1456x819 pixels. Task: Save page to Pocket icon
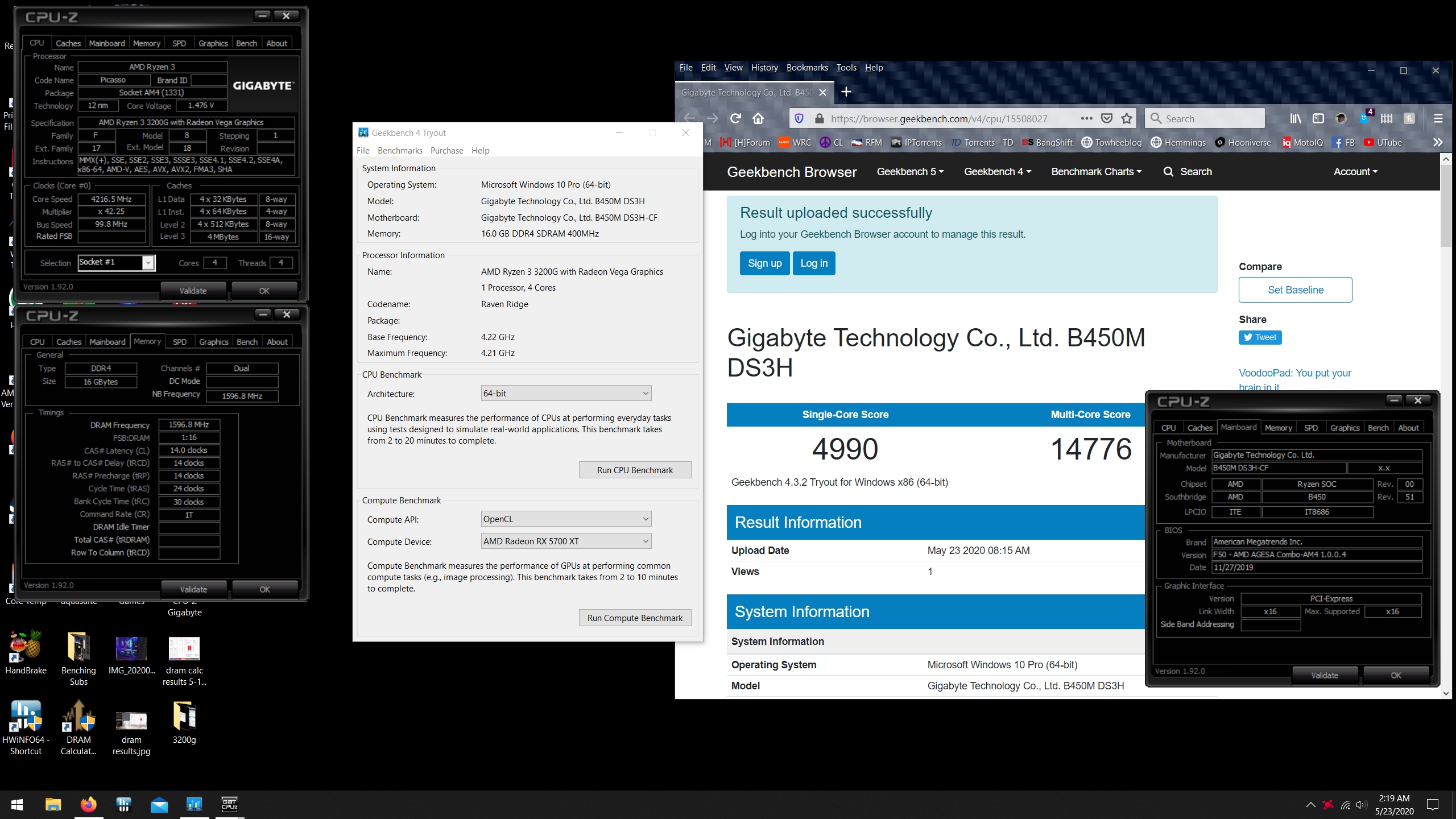click(x=1107, y=118)
